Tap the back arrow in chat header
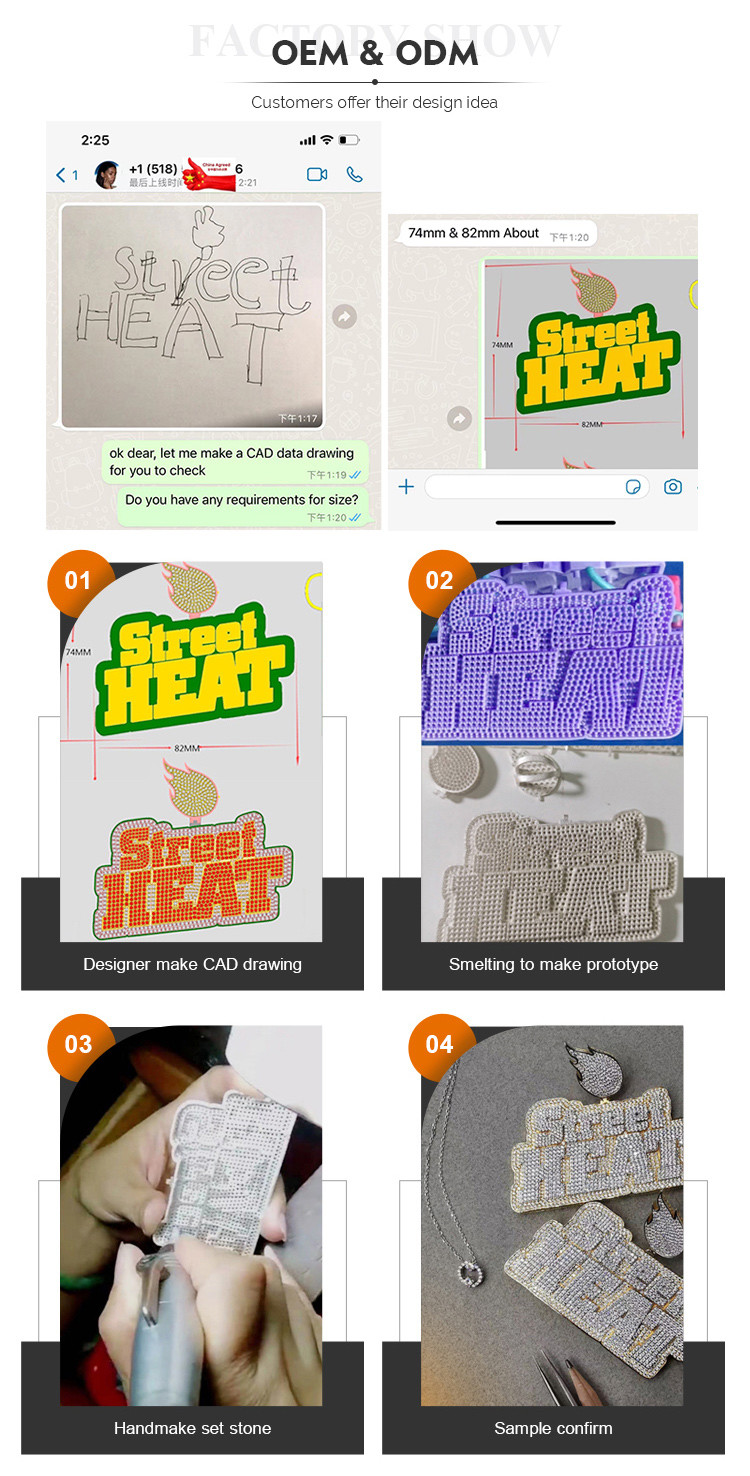Image resolution: width=750 pixels, height=1476 pixels. (61, 175)
